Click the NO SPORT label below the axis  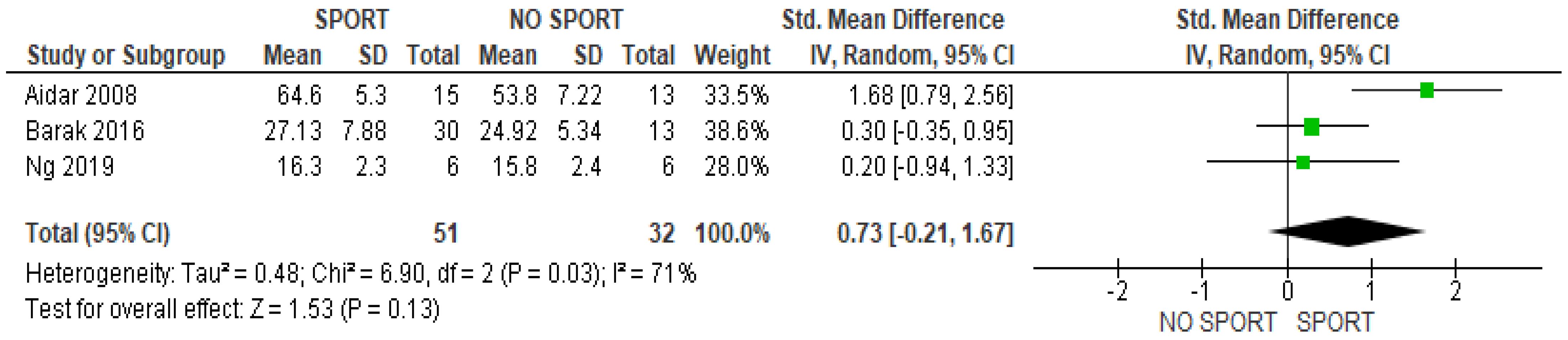pos(1217,322)
